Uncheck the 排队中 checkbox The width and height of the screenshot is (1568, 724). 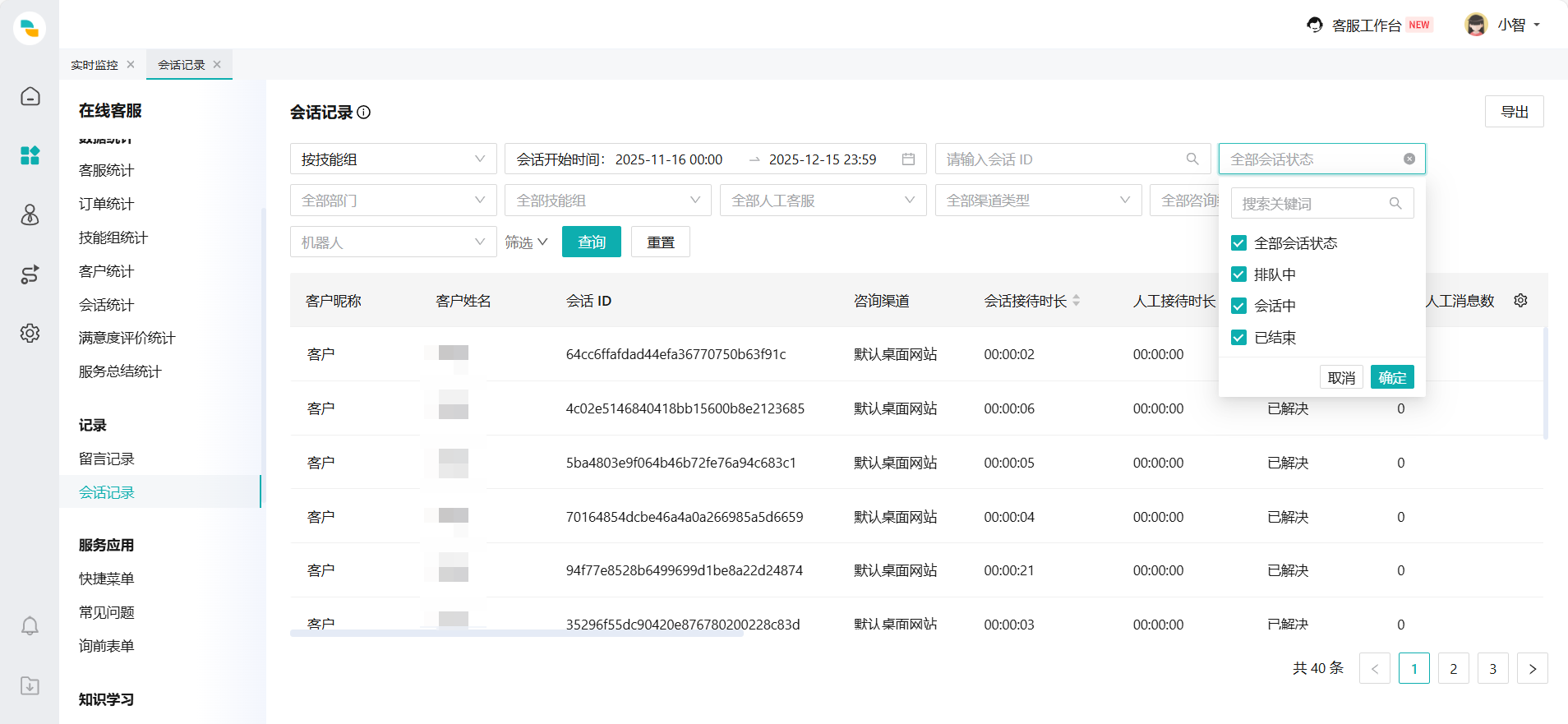click(1238, 274)
